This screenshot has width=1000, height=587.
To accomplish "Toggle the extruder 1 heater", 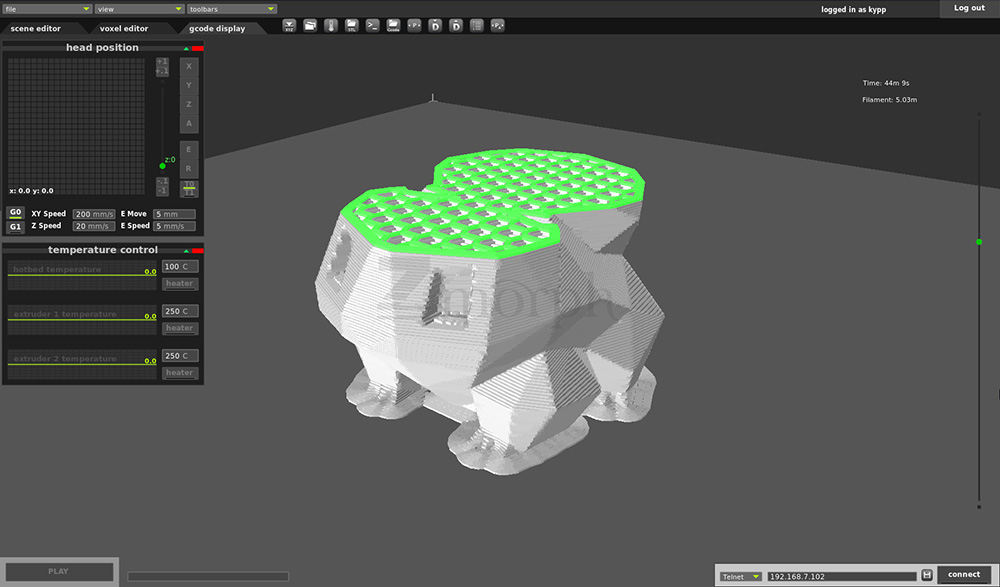I will (180, 328).
